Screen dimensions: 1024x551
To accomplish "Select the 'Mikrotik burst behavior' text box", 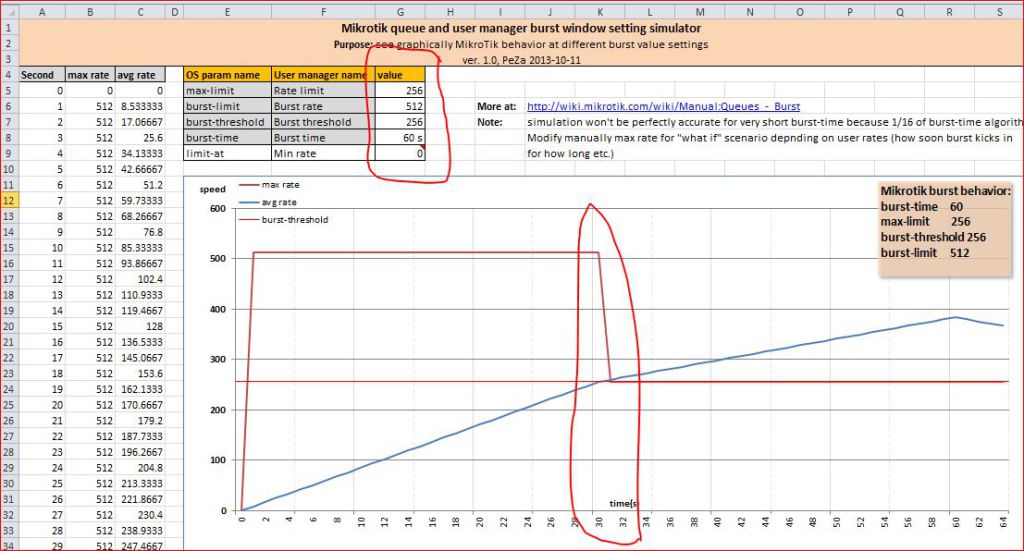I will pos(944,222).
